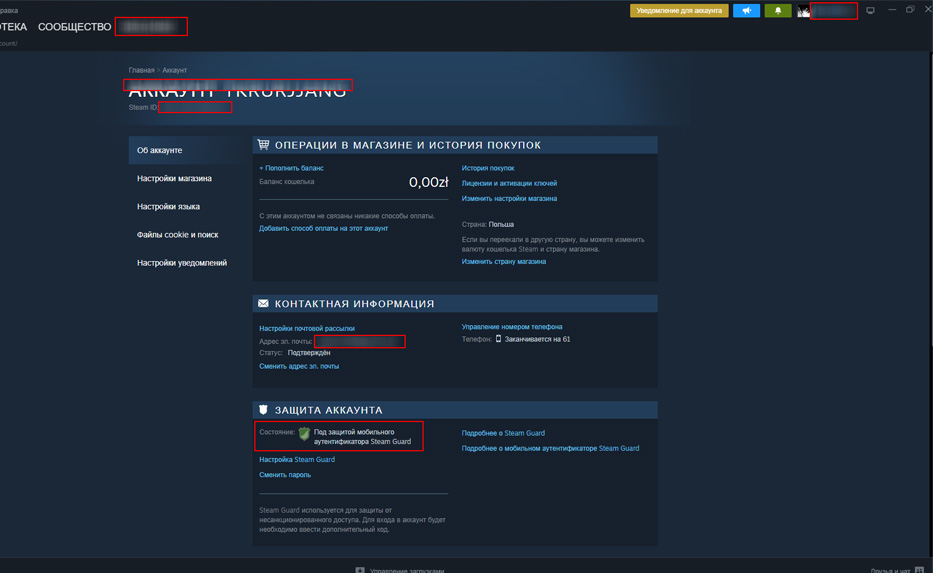Click the shopping cart icon in store header
The height and width of the screenshot is (573, 933).
(x=263, y=145)
